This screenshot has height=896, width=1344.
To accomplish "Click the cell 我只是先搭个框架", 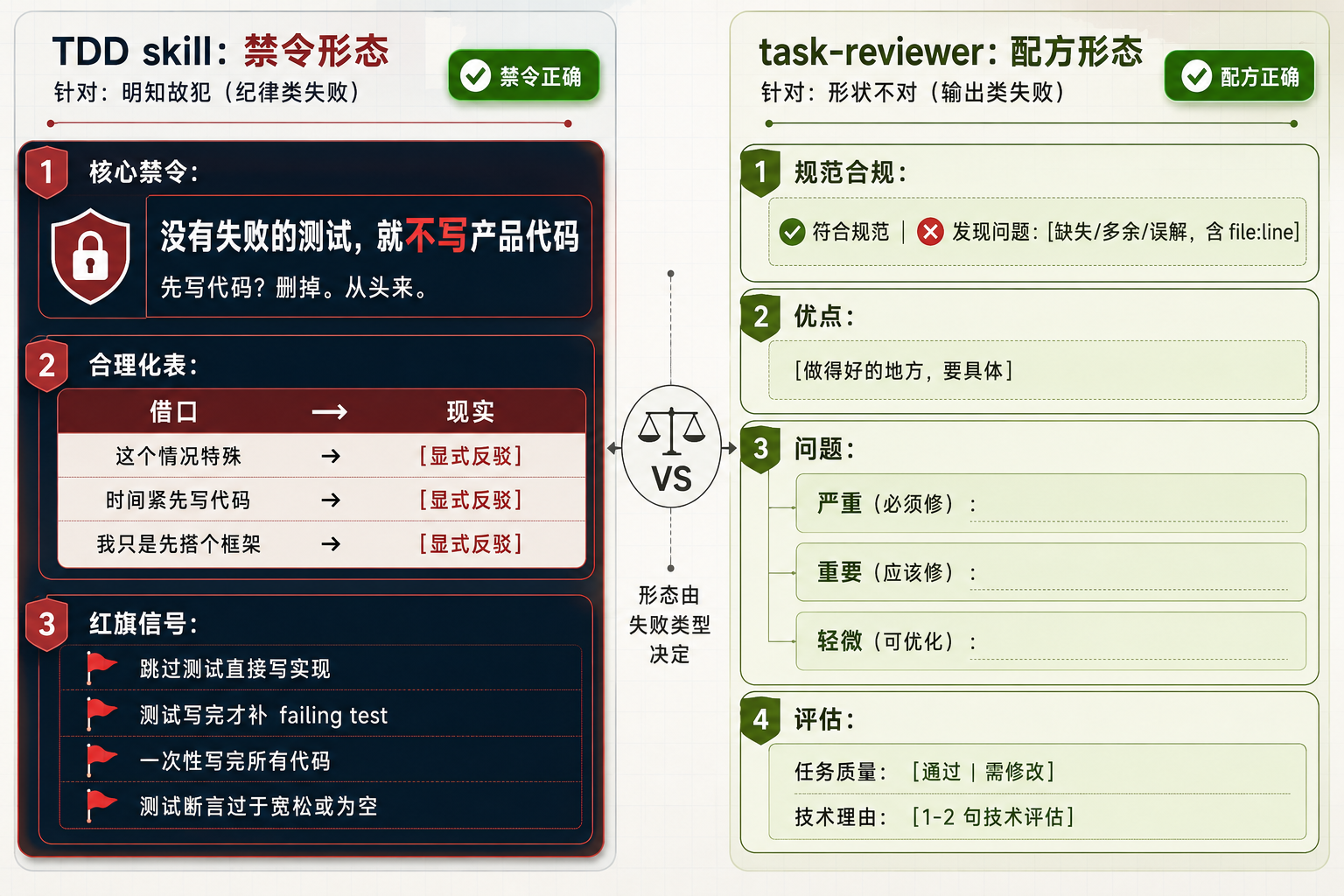I will point(178,544).
